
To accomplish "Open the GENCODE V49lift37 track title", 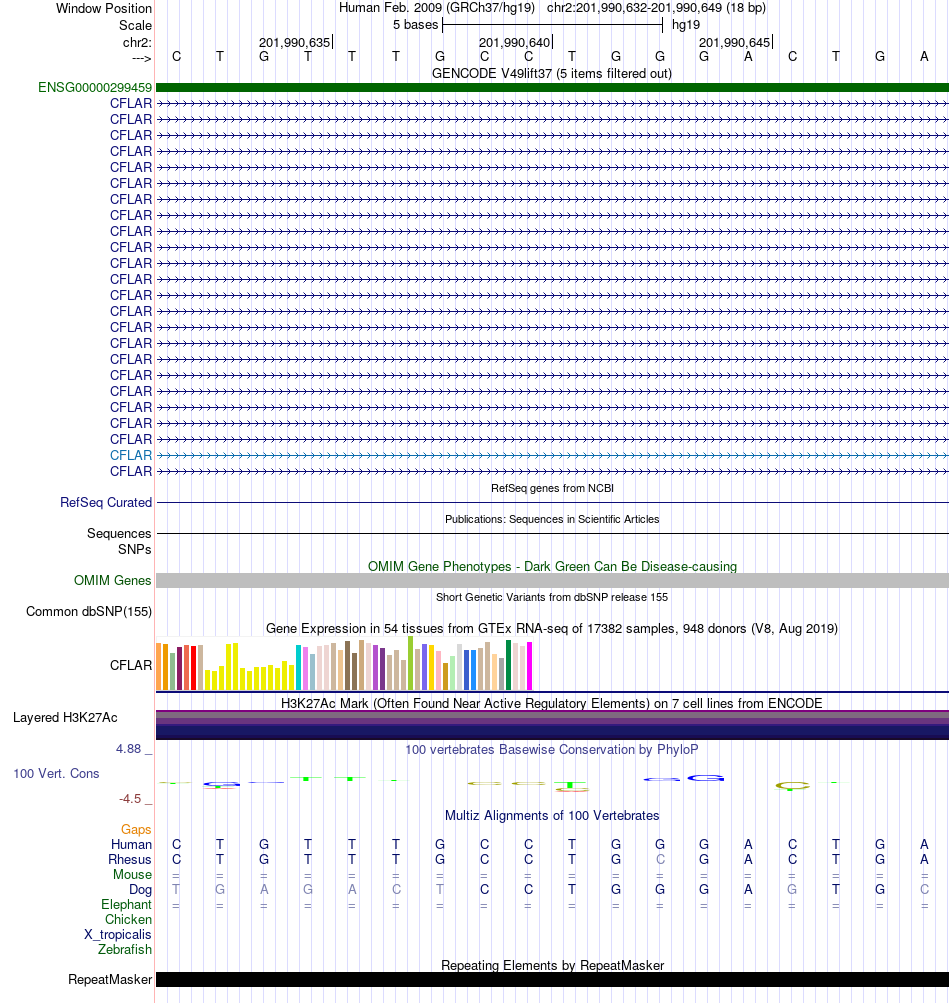I will click(552, 74).
